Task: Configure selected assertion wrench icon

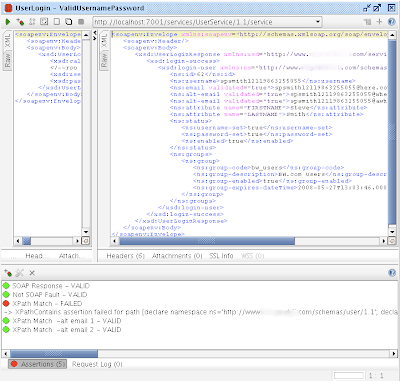Action: pyautogui.click(x=20, y=273)
